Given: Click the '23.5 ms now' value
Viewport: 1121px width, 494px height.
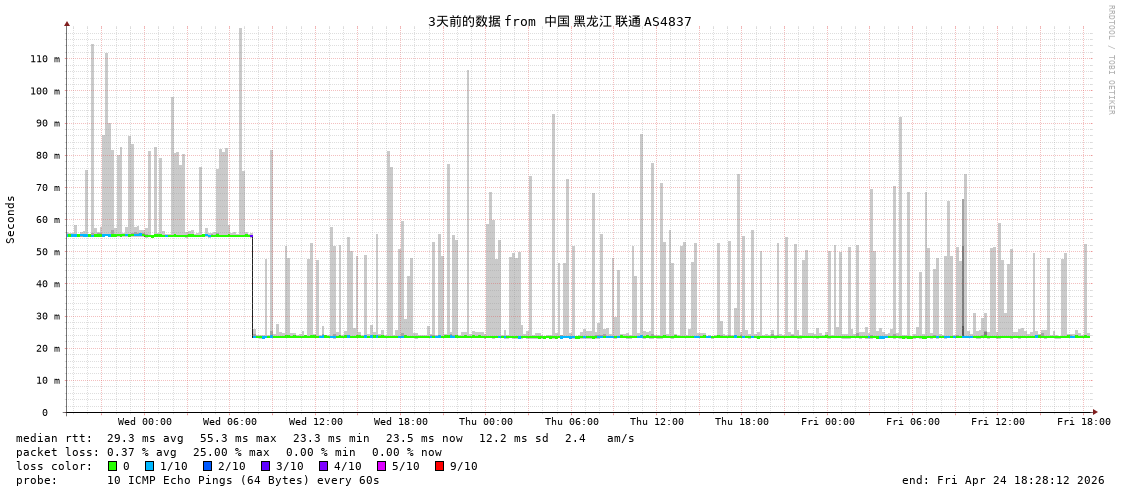Looking at the screenshot, I should pos(424,438).
